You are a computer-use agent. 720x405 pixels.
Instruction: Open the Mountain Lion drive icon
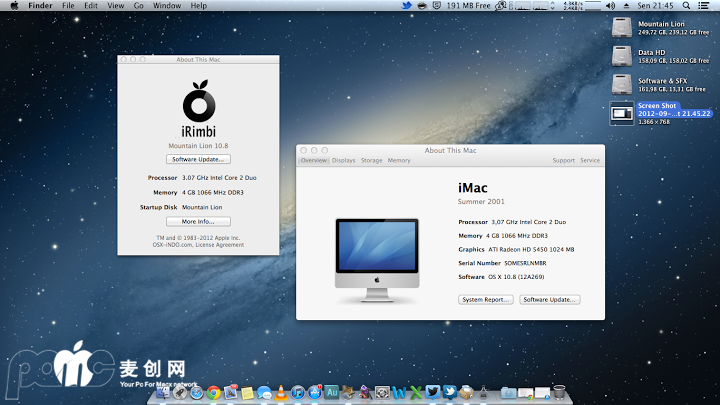tap(620, 28)
